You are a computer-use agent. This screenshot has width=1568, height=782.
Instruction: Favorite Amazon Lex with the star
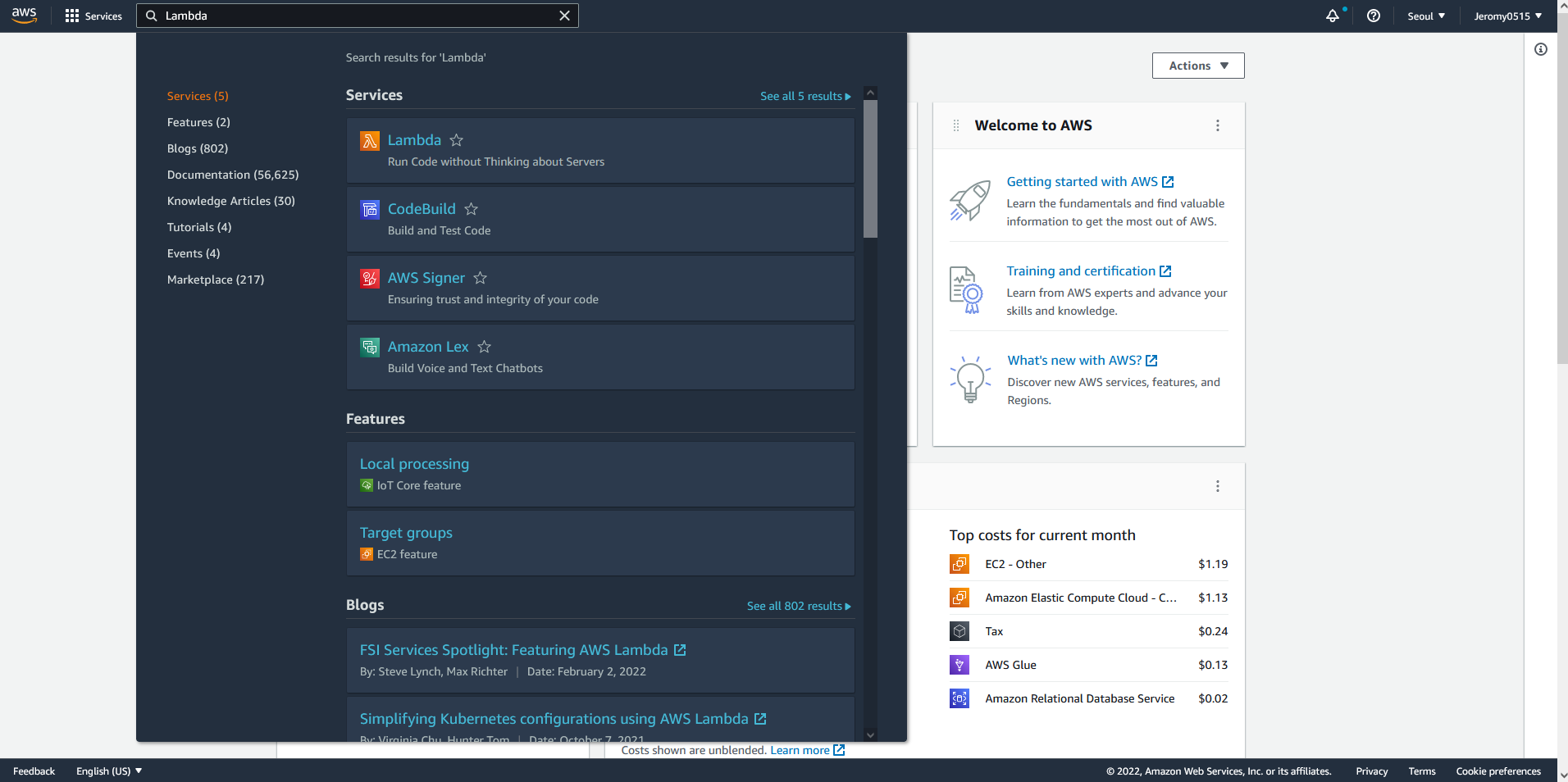click(x=485, y=347)
